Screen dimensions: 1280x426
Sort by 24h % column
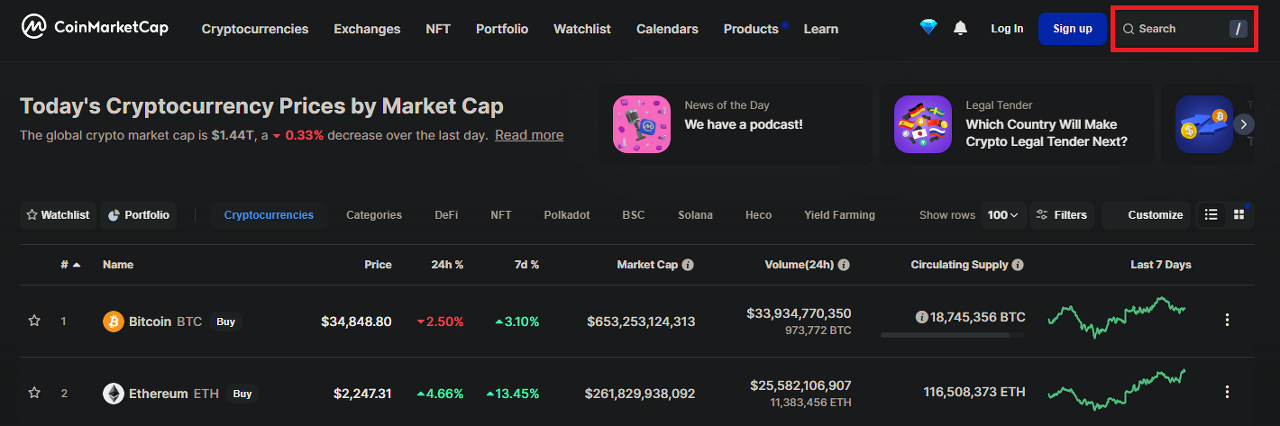[x=446, y=265]
